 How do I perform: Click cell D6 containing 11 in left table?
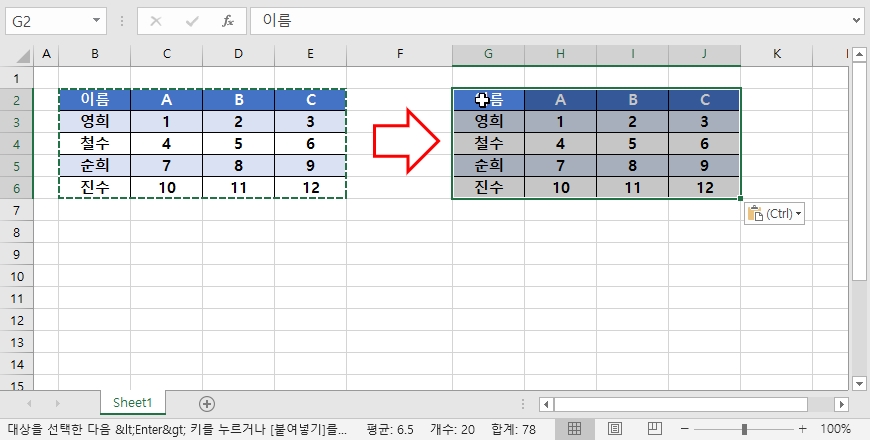pyautogui.click(x=238, y=188)
